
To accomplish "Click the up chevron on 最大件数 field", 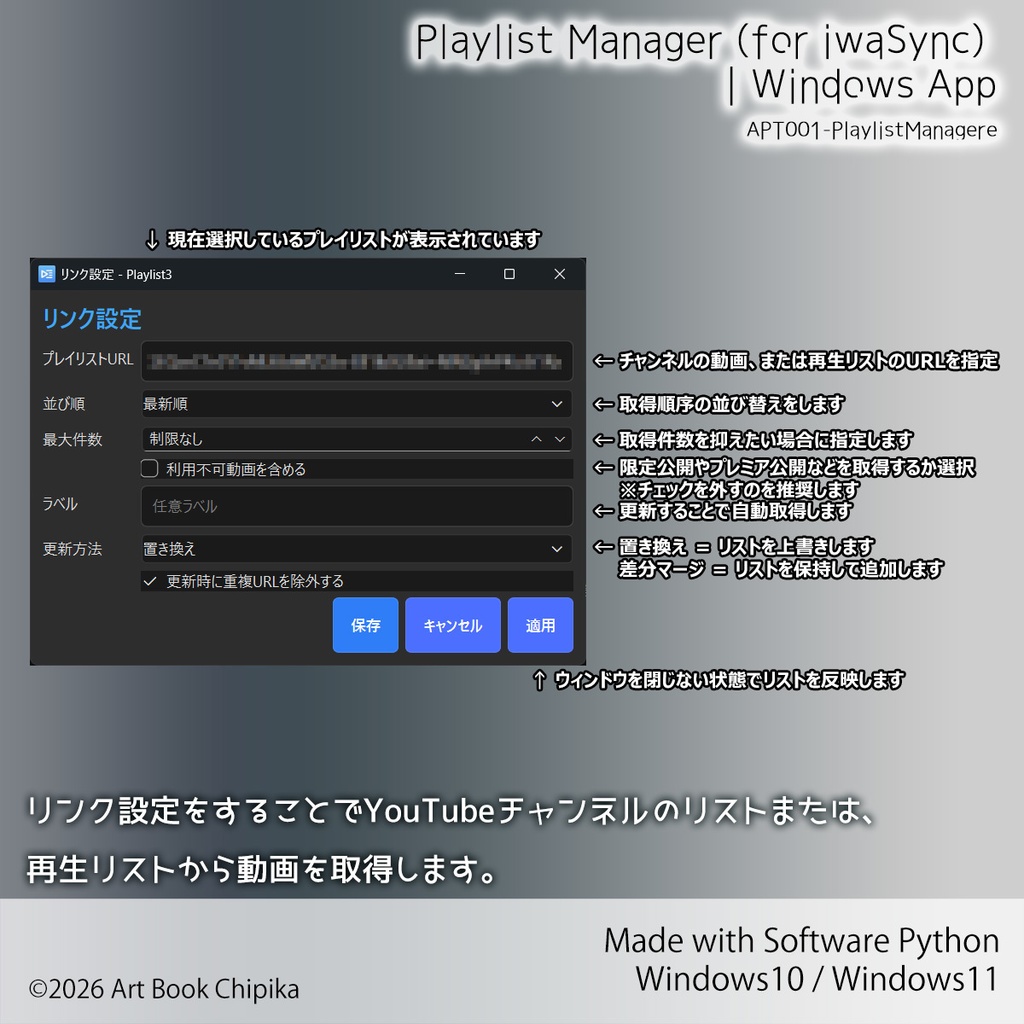I will pos(536,438).
